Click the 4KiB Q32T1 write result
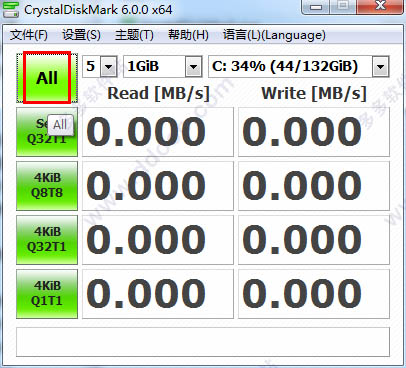 [x=314, y=240]
